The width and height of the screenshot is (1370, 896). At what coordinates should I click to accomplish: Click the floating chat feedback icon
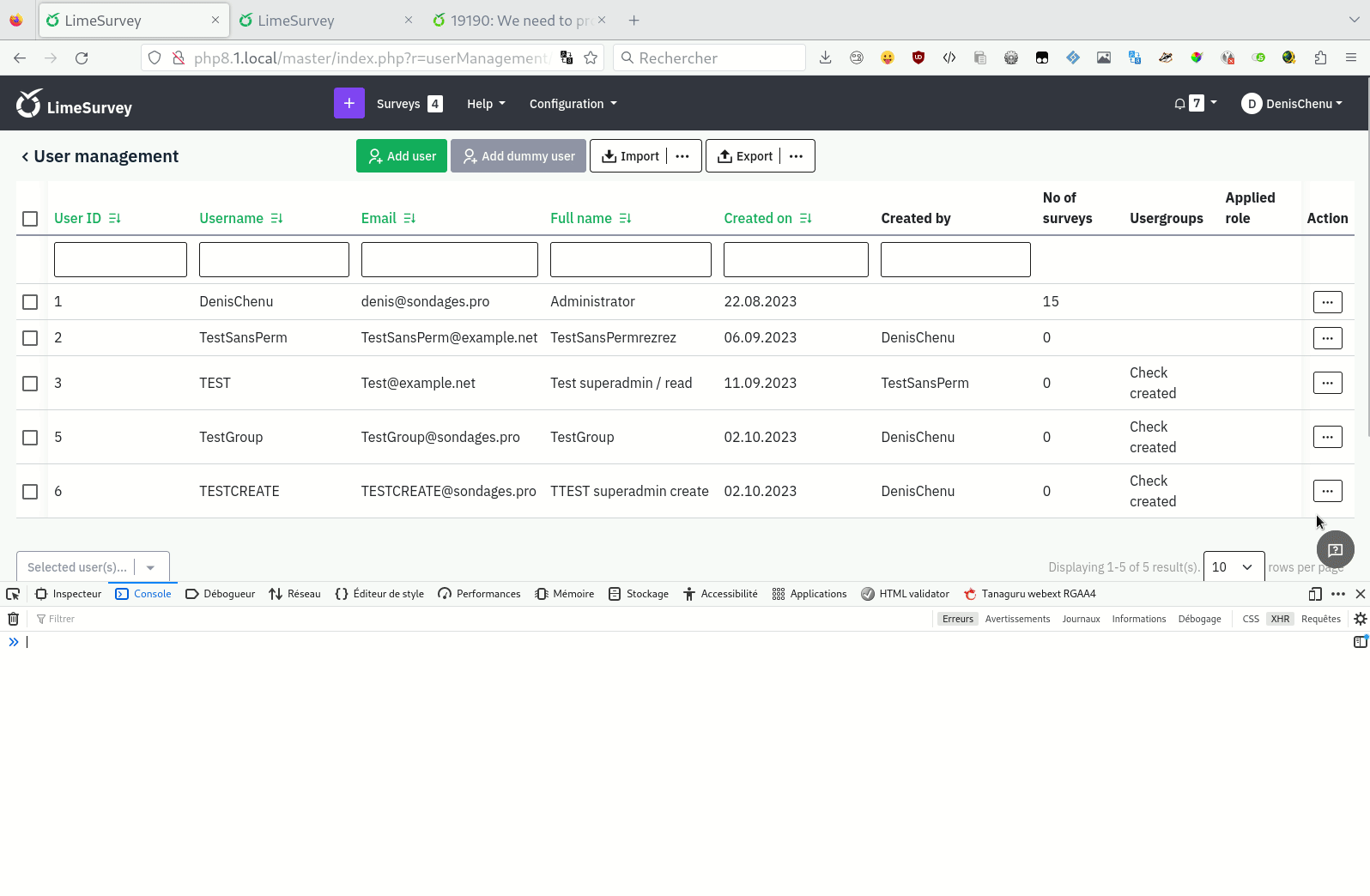[1335, 549]
